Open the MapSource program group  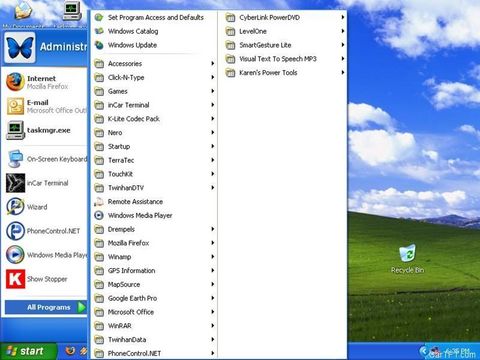(154, 284)
